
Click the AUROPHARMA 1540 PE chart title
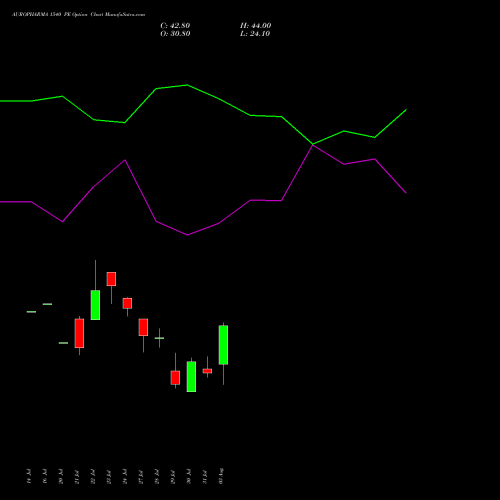78,15
